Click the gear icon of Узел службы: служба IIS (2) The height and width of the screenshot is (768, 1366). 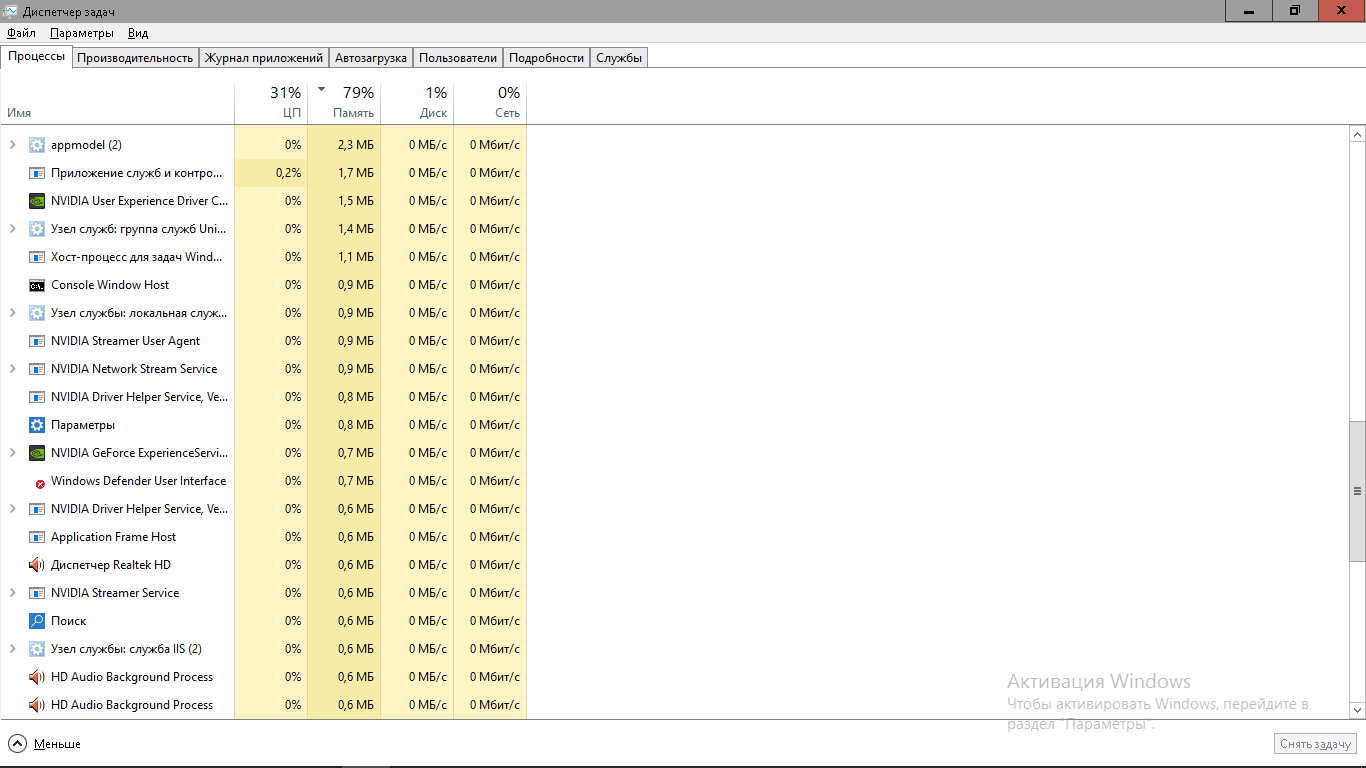pyautogui.click(x=37, y=649)
